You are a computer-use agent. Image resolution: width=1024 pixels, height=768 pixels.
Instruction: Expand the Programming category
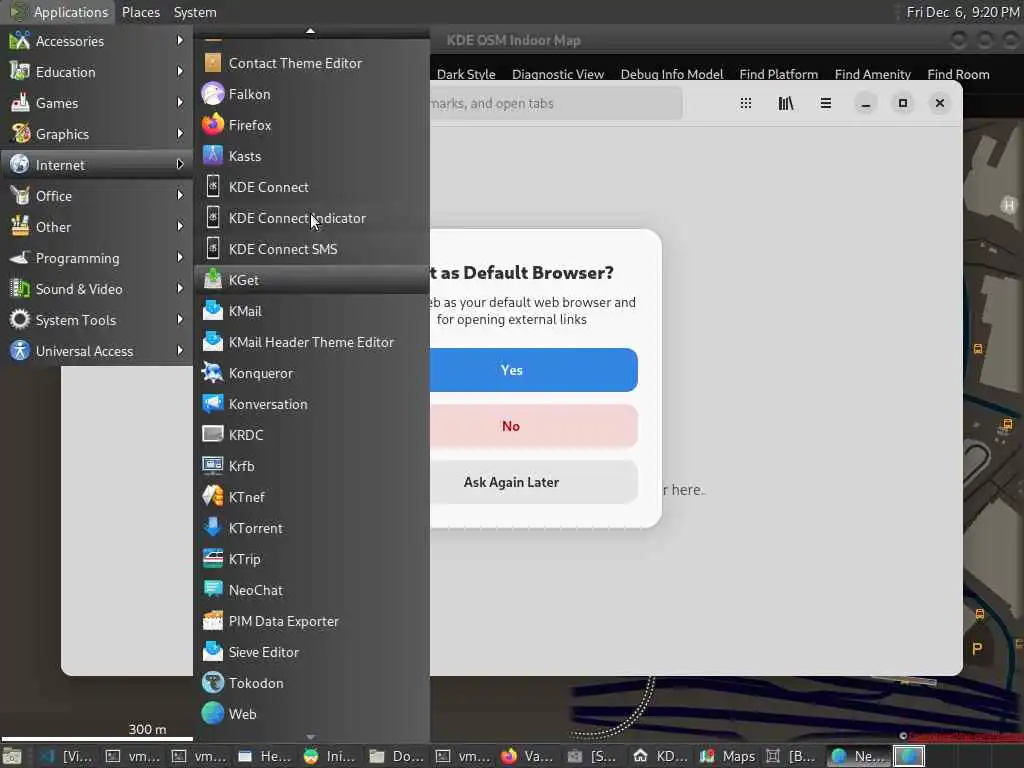pyautogui.click(x=97, y=258)
